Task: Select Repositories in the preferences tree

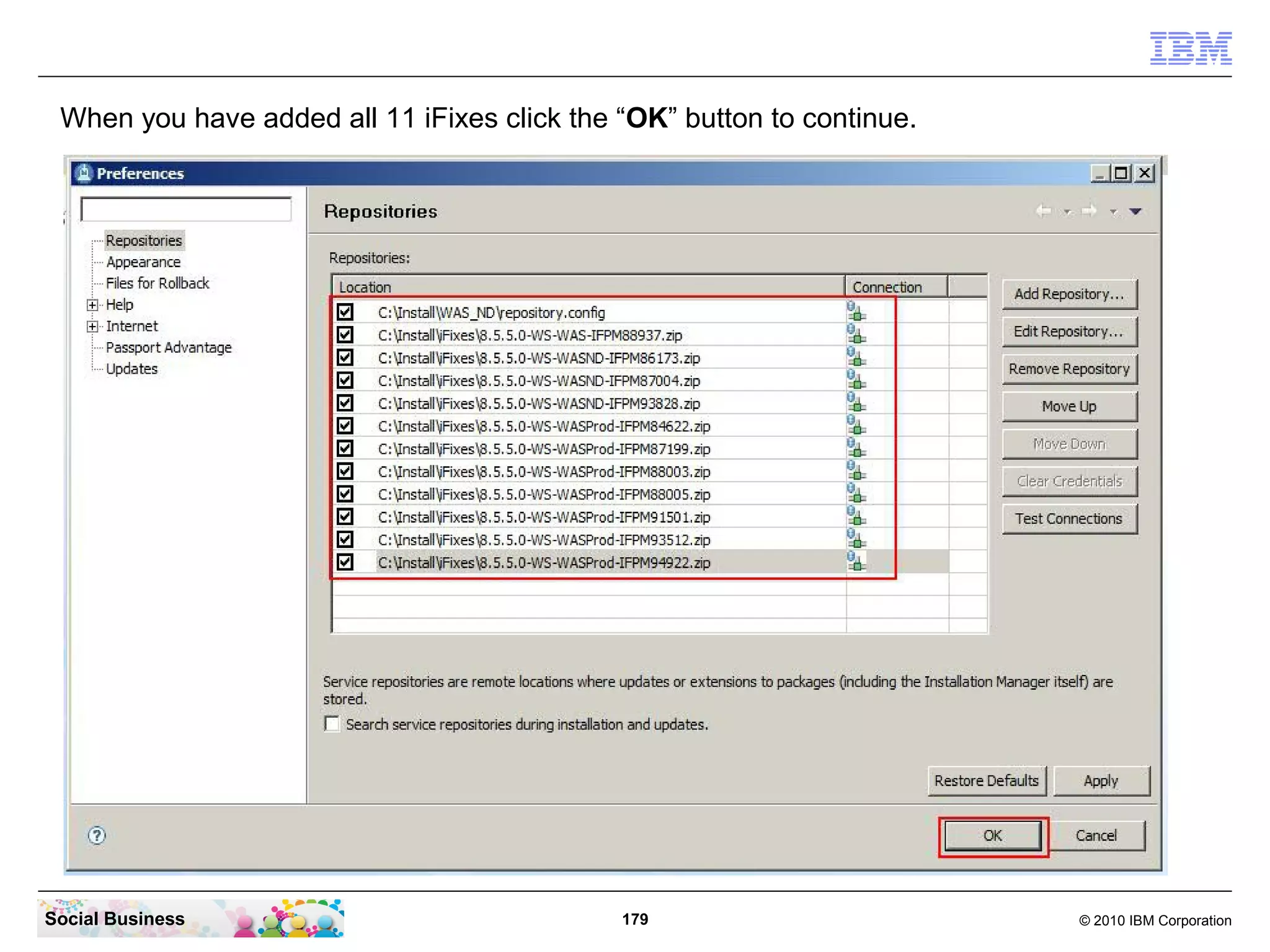Action: click(x=144, y=240)
